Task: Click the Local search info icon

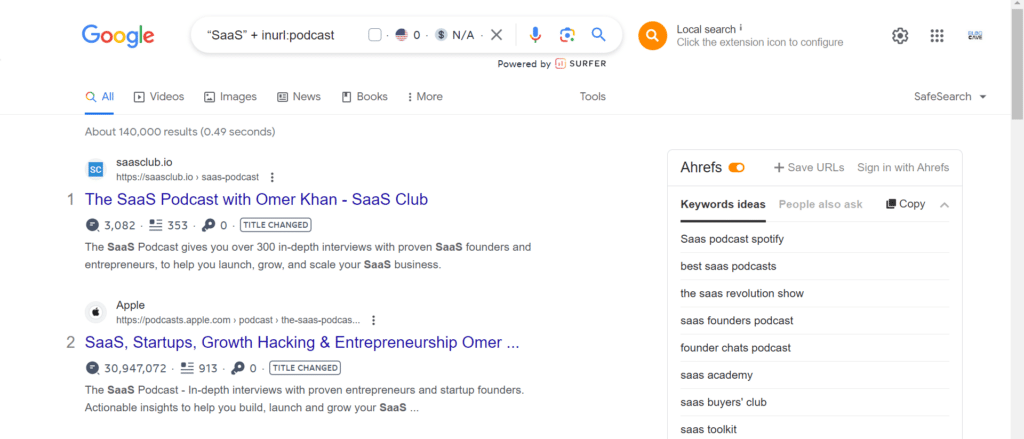Action: pos(741,28)
